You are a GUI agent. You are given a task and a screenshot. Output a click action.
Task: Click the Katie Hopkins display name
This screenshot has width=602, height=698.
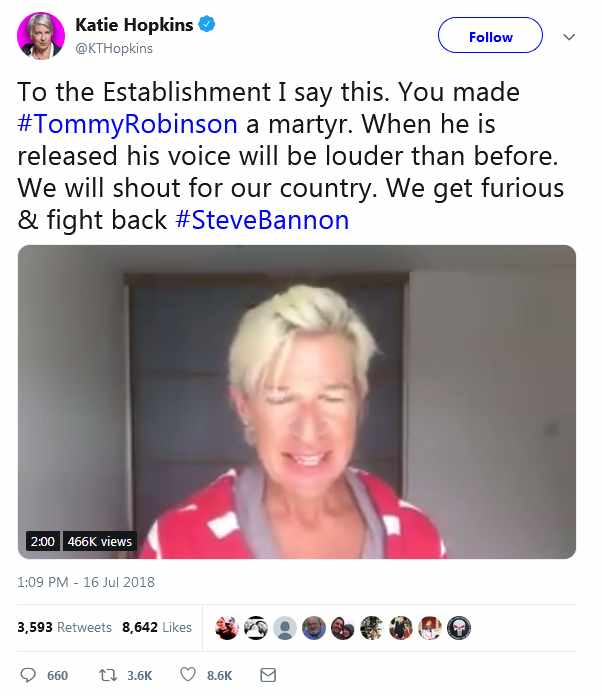134,25
